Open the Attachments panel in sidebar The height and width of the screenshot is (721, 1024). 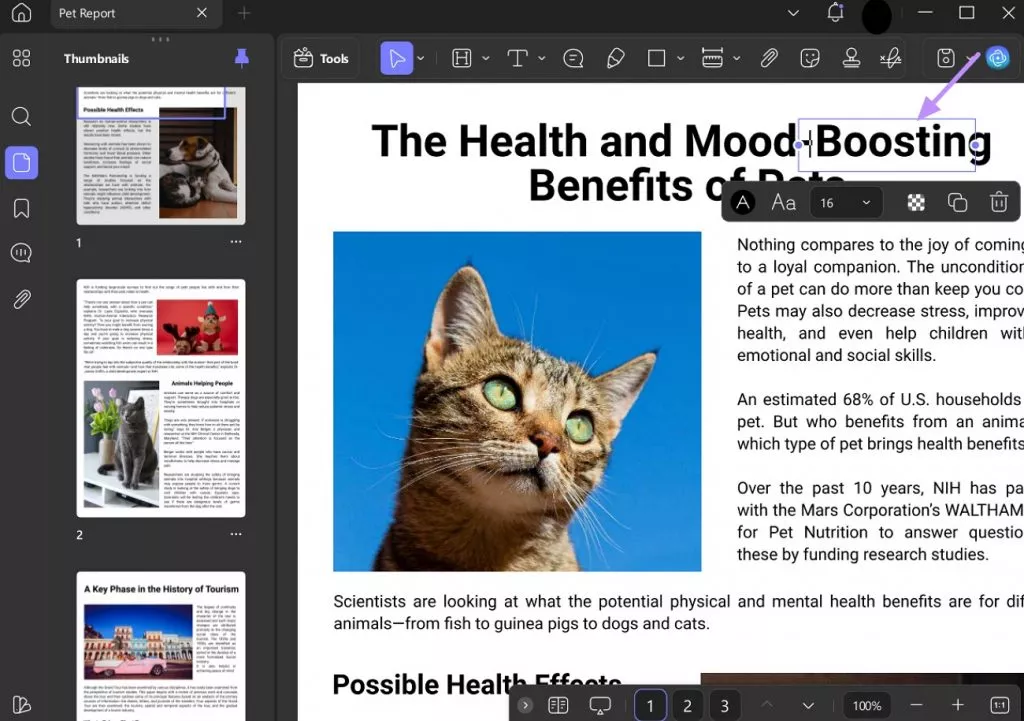[x=21, y=299]
